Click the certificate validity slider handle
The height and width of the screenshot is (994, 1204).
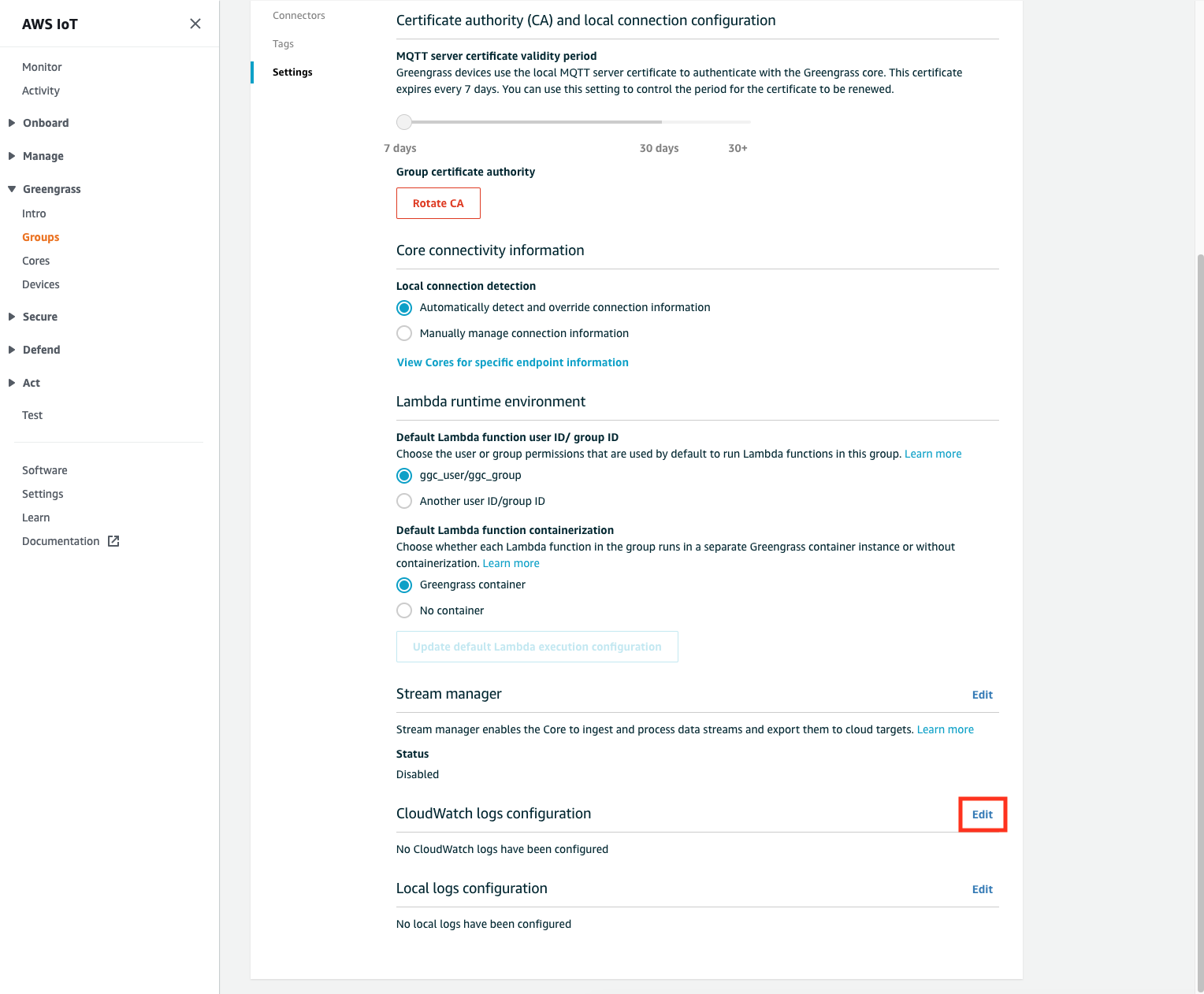click(404, 122)
